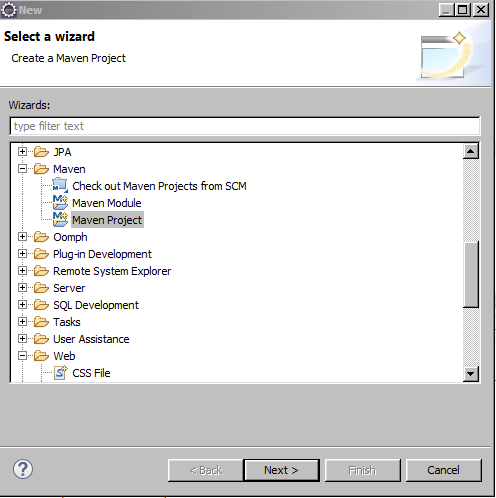Expand the Server tree node
496x498 pixels.
point(22,288)
